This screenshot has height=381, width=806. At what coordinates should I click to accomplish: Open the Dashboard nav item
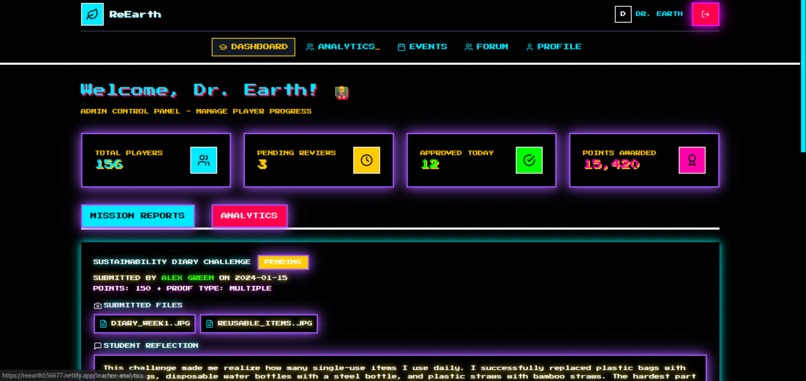253,47
